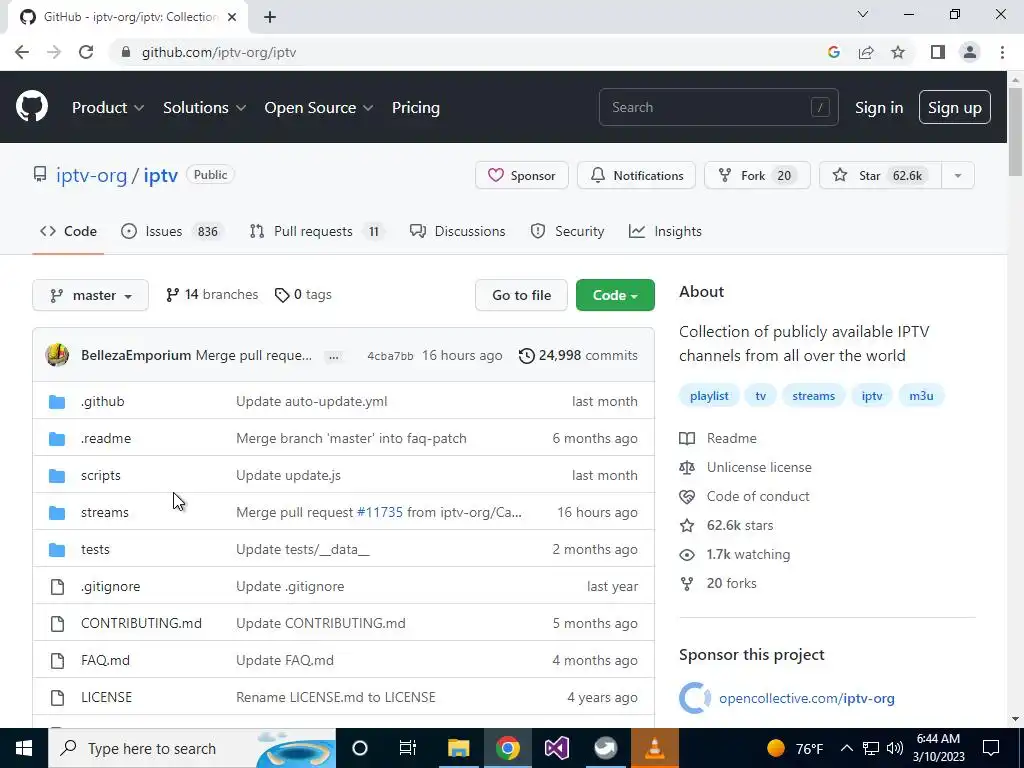
Task: Open new browser tab with plus icon
Action: (270, 17)
